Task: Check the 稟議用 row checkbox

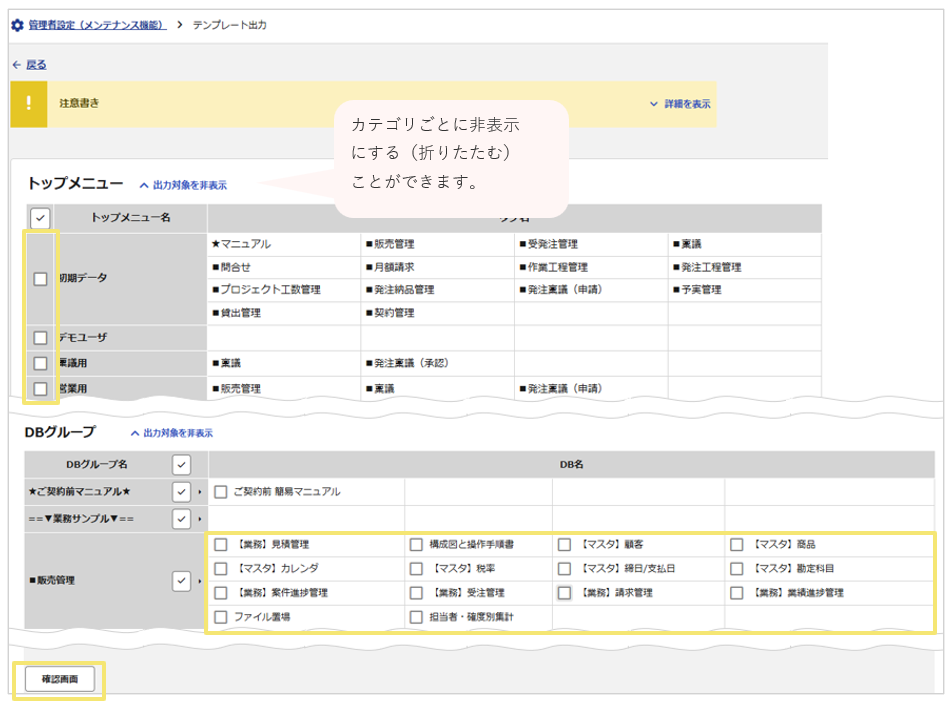Action: (41, 363)
